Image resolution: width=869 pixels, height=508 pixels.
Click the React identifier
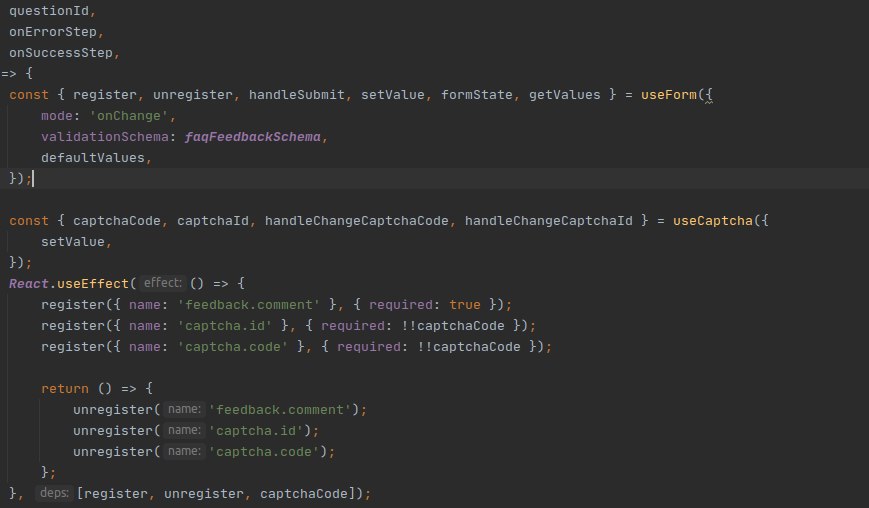coord(29,284)
